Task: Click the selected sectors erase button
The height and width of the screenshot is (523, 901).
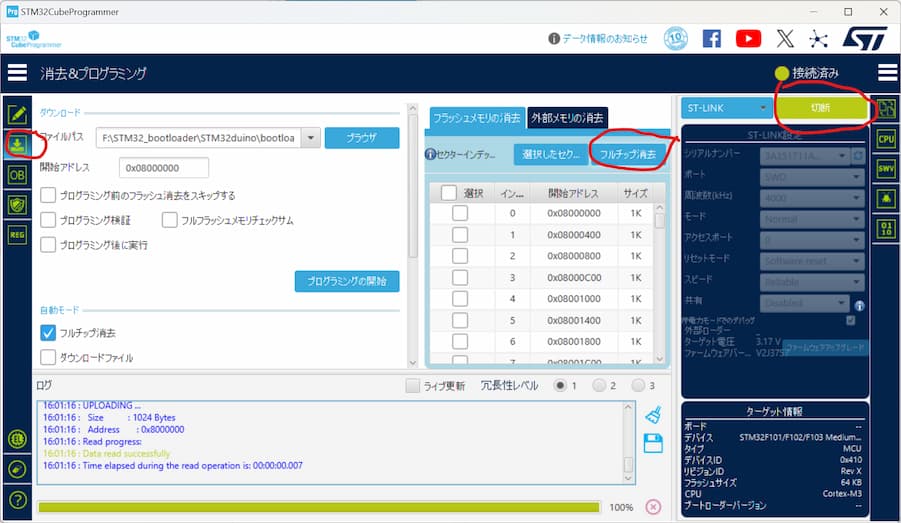Action: pyautogui.click(x=550, y=154)
